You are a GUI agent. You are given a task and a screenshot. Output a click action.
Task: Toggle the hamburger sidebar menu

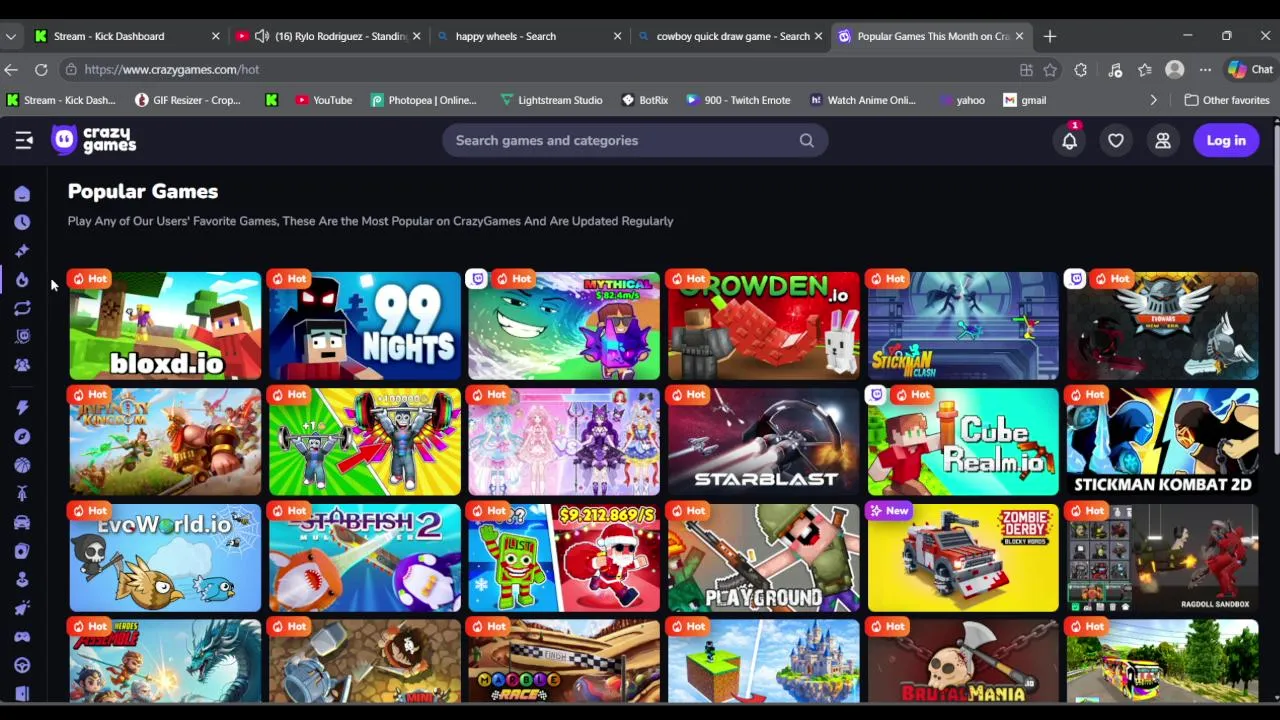(24, 141)
